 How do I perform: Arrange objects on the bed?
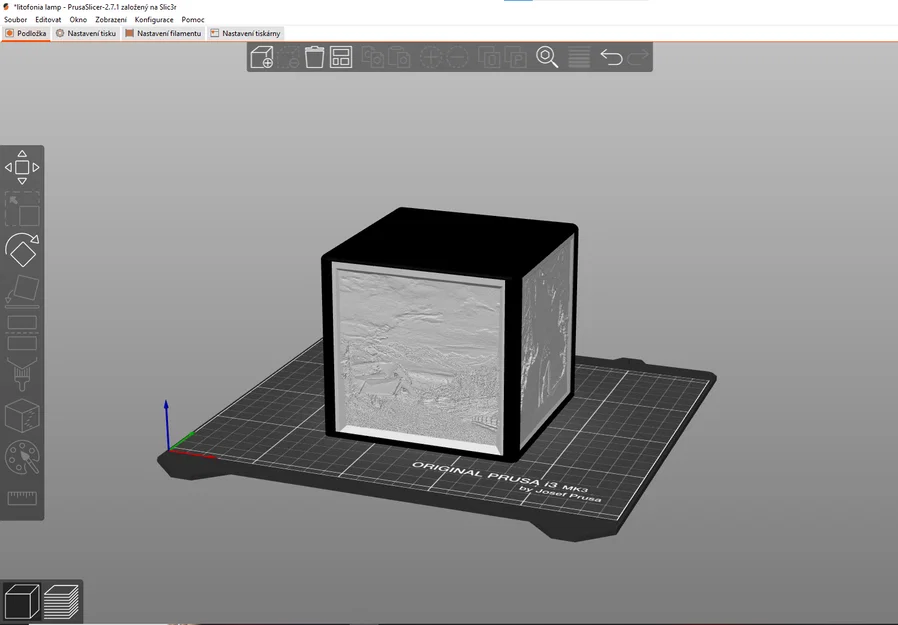[x=341, y=57]
